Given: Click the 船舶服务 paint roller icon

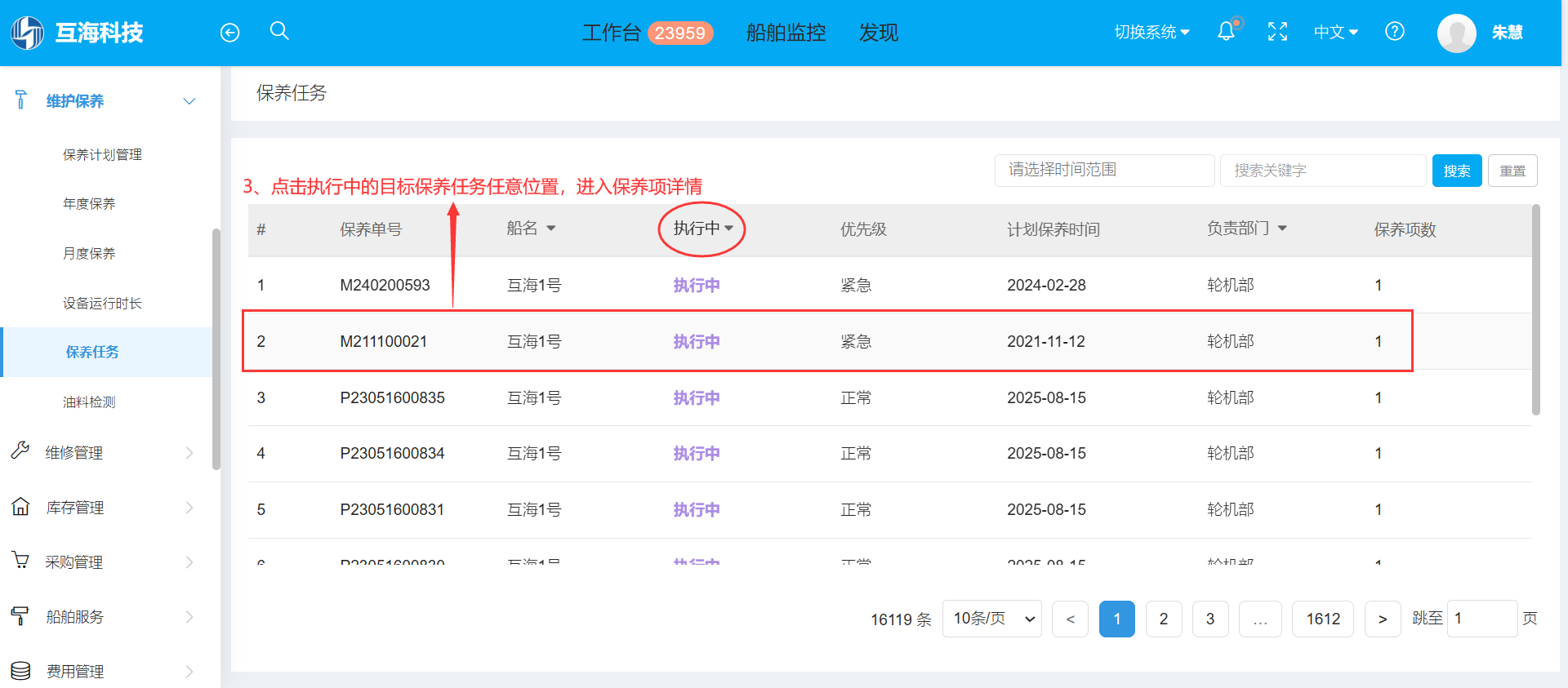Looking at the screenshot, I should [20, 616].
